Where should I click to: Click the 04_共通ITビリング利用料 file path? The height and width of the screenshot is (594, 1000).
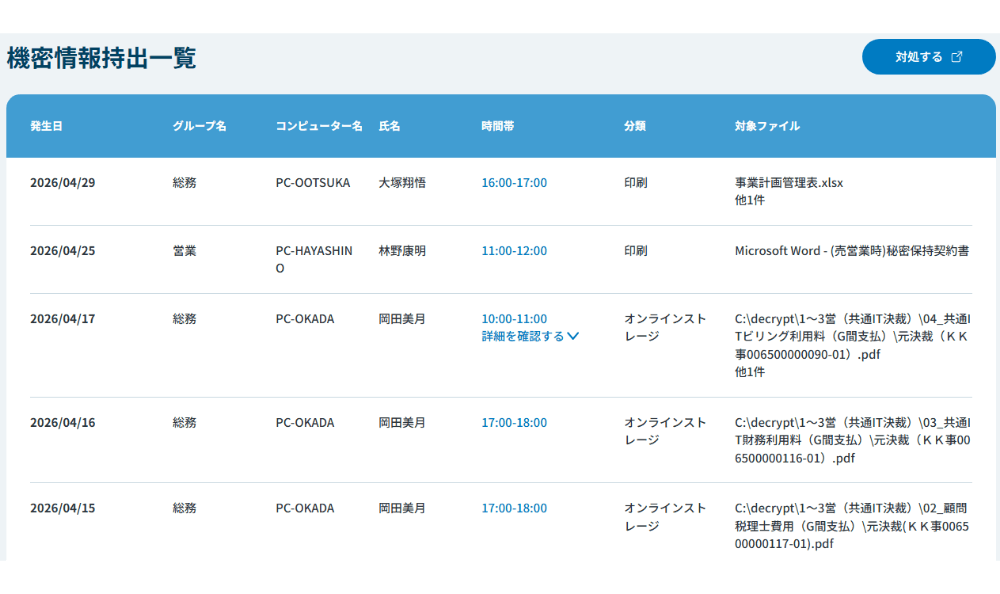[x=853, y=336]
